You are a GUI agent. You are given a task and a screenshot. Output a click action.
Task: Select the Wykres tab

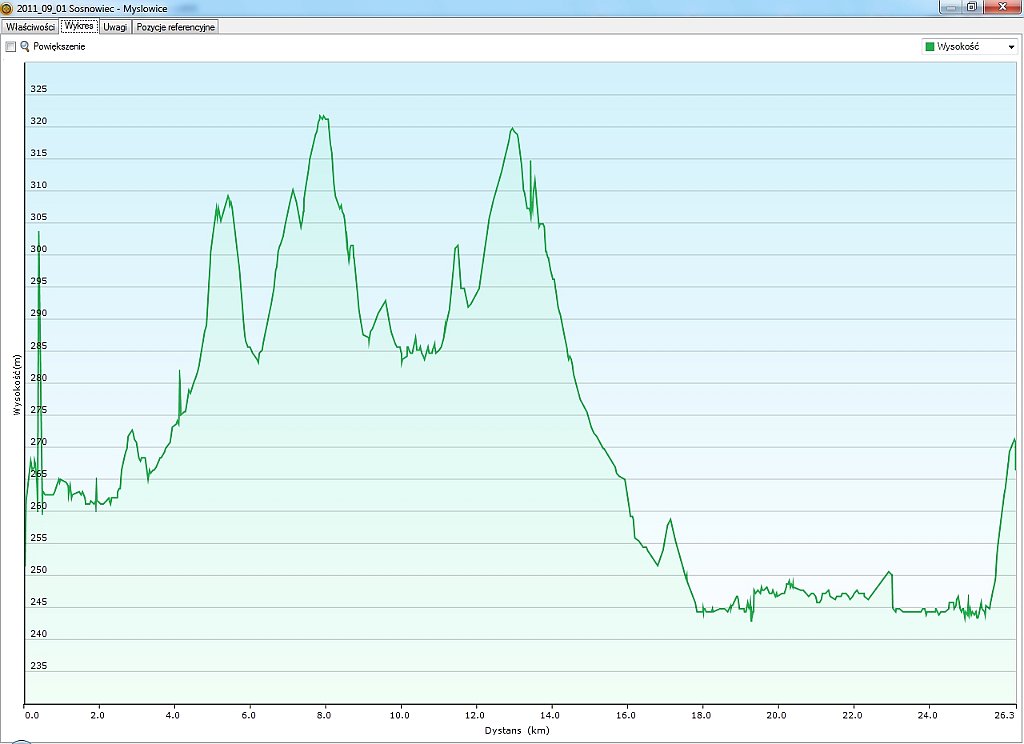coord(79,26)
